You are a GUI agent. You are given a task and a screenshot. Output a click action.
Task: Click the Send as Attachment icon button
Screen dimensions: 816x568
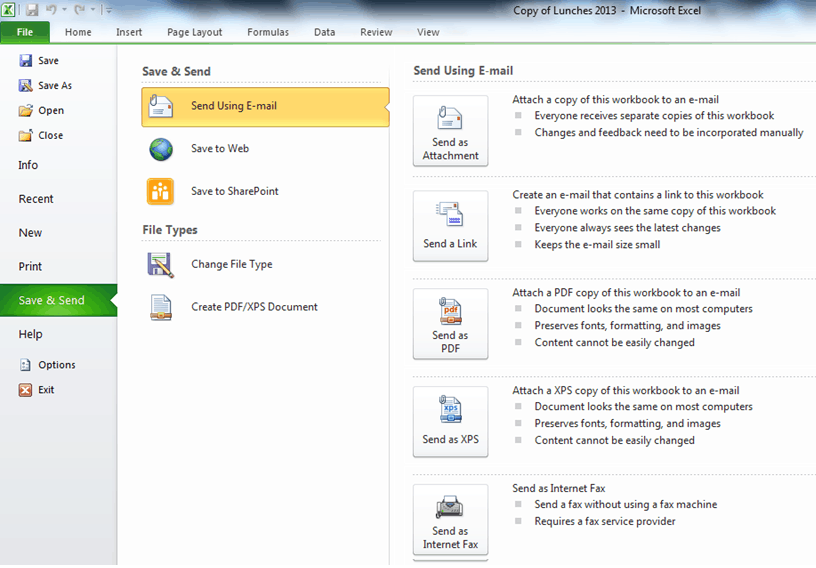[x=450, y=131]
